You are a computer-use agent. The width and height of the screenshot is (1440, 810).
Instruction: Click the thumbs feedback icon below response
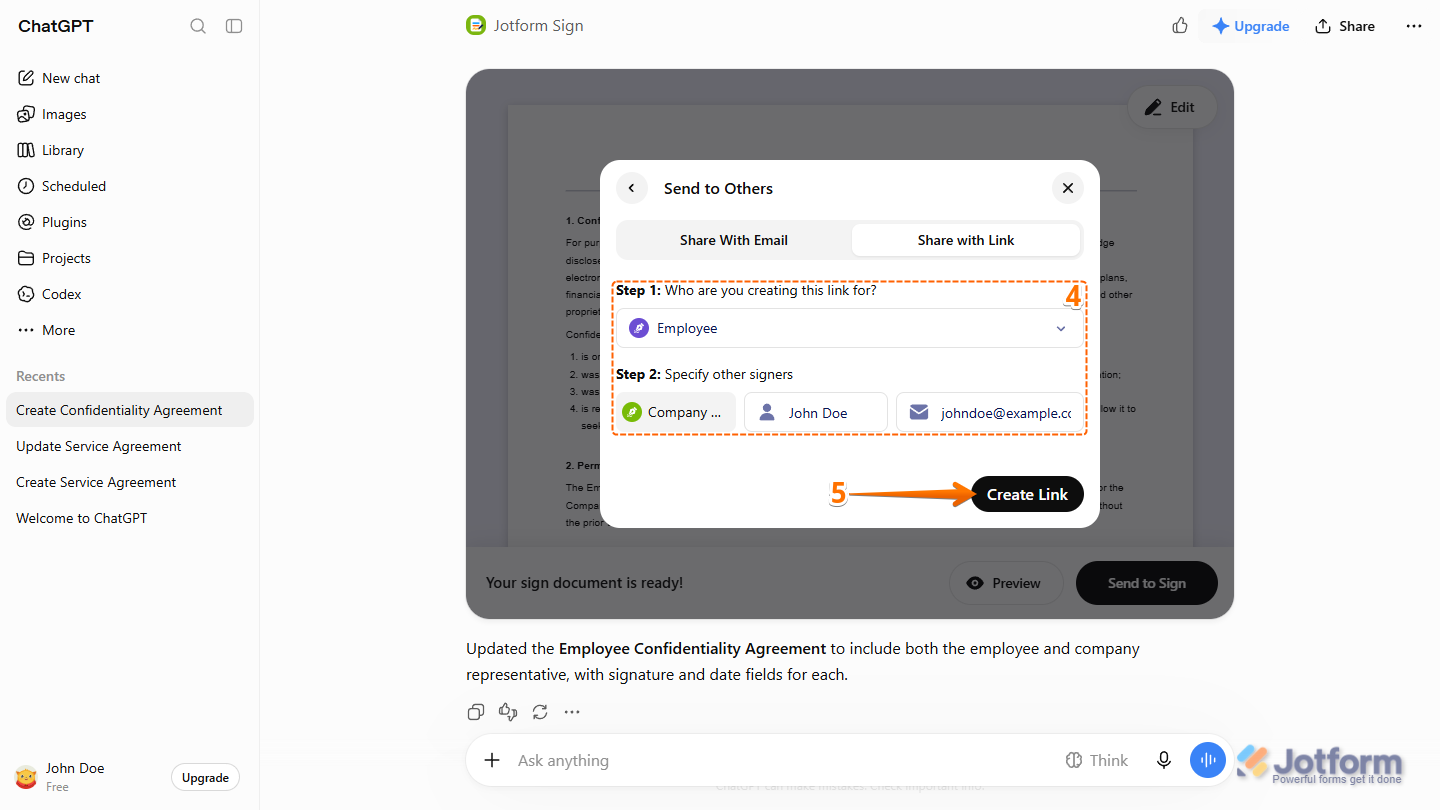(508, 712)
